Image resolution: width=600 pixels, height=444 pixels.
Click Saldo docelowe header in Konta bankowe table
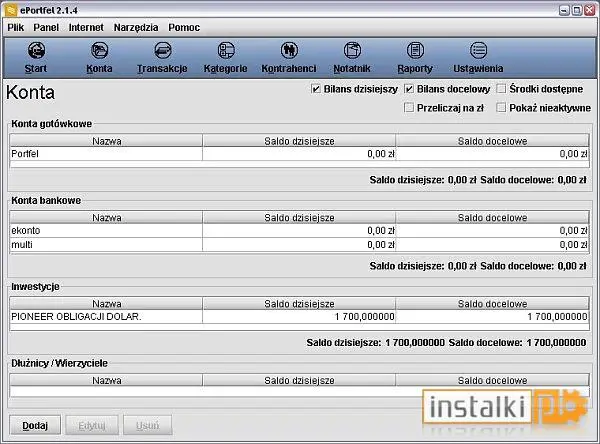tap(492, 217)
